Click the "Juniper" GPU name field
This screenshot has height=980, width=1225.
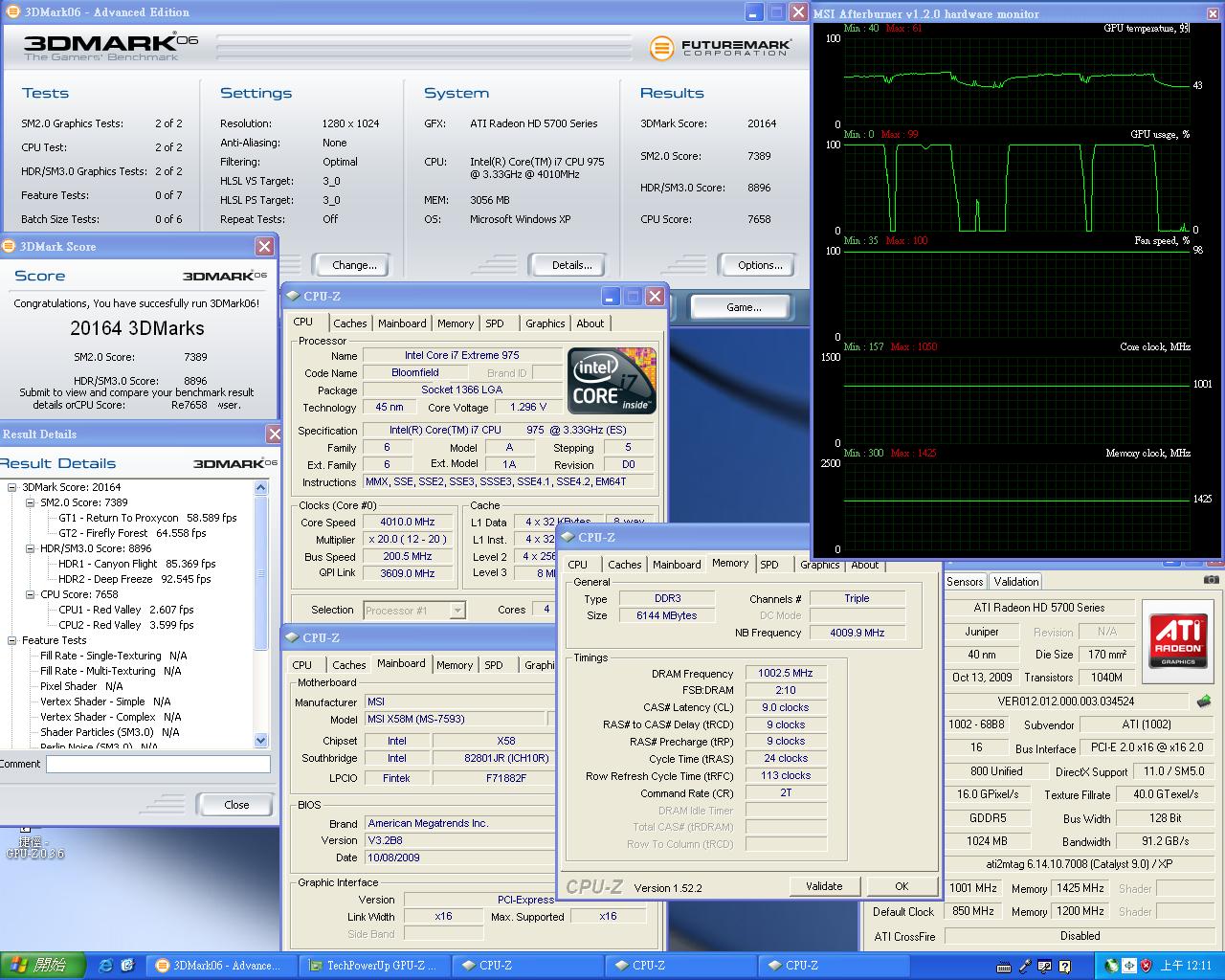[982, 632]
